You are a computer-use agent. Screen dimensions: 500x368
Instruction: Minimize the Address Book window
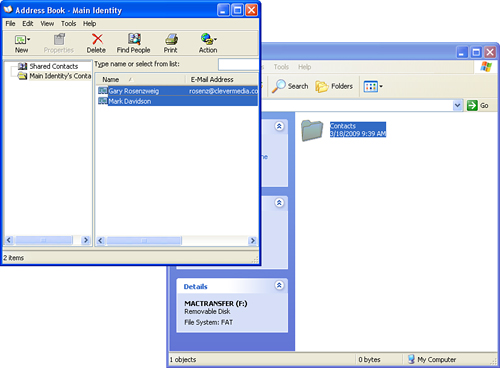click(x=223, y=10)
